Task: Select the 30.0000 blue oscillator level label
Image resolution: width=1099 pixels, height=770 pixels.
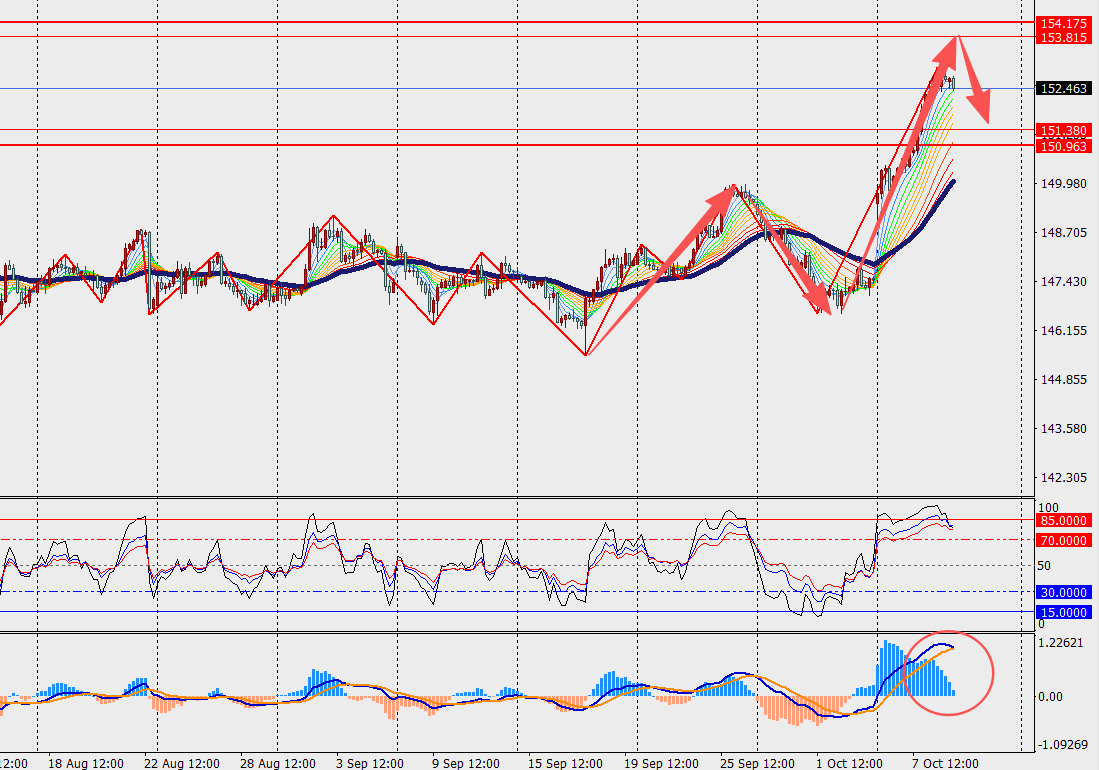Action: (1064, 592)
